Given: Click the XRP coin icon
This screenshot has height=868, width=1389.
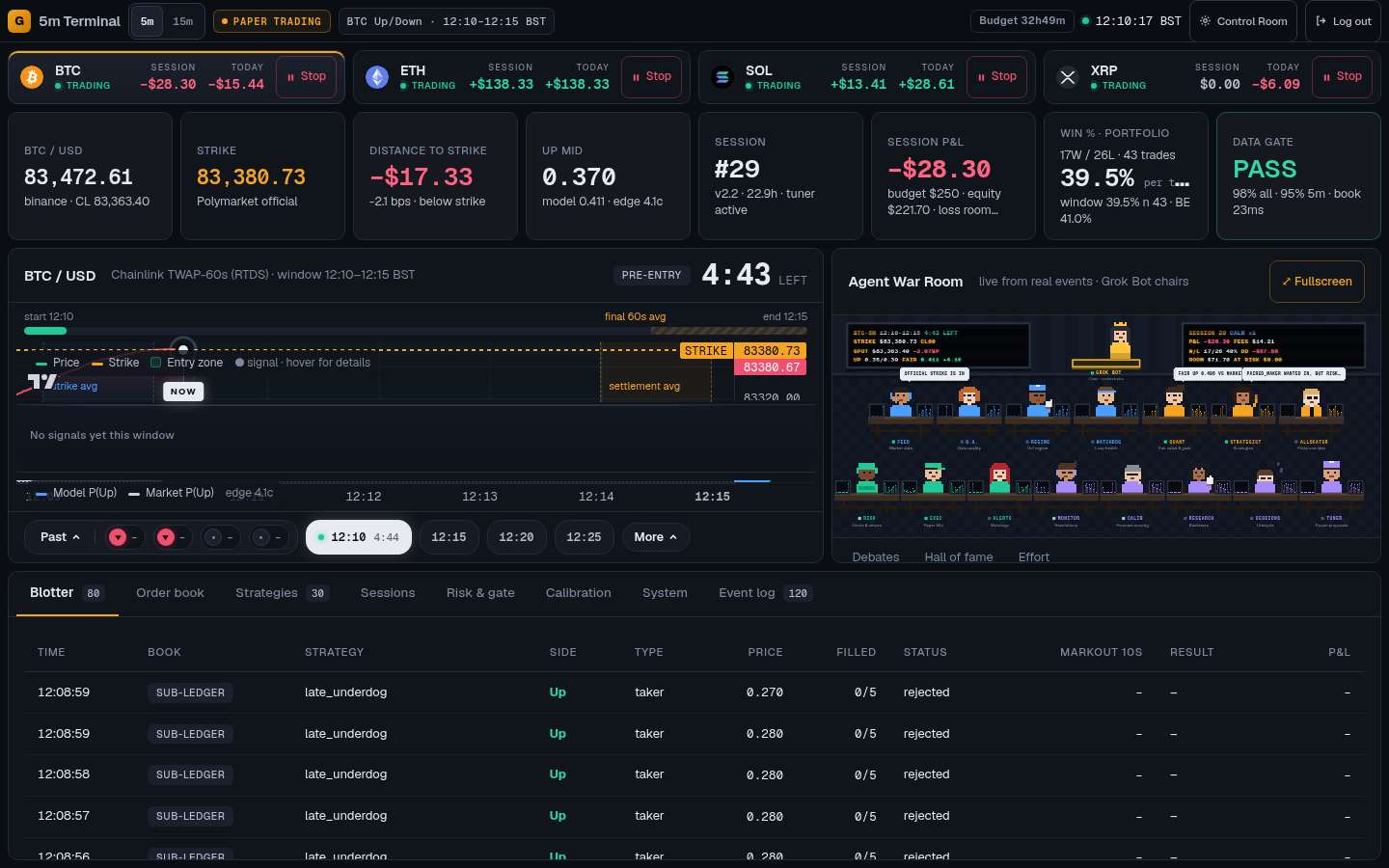Looking at the screenshot, I should click(1068, 77).
